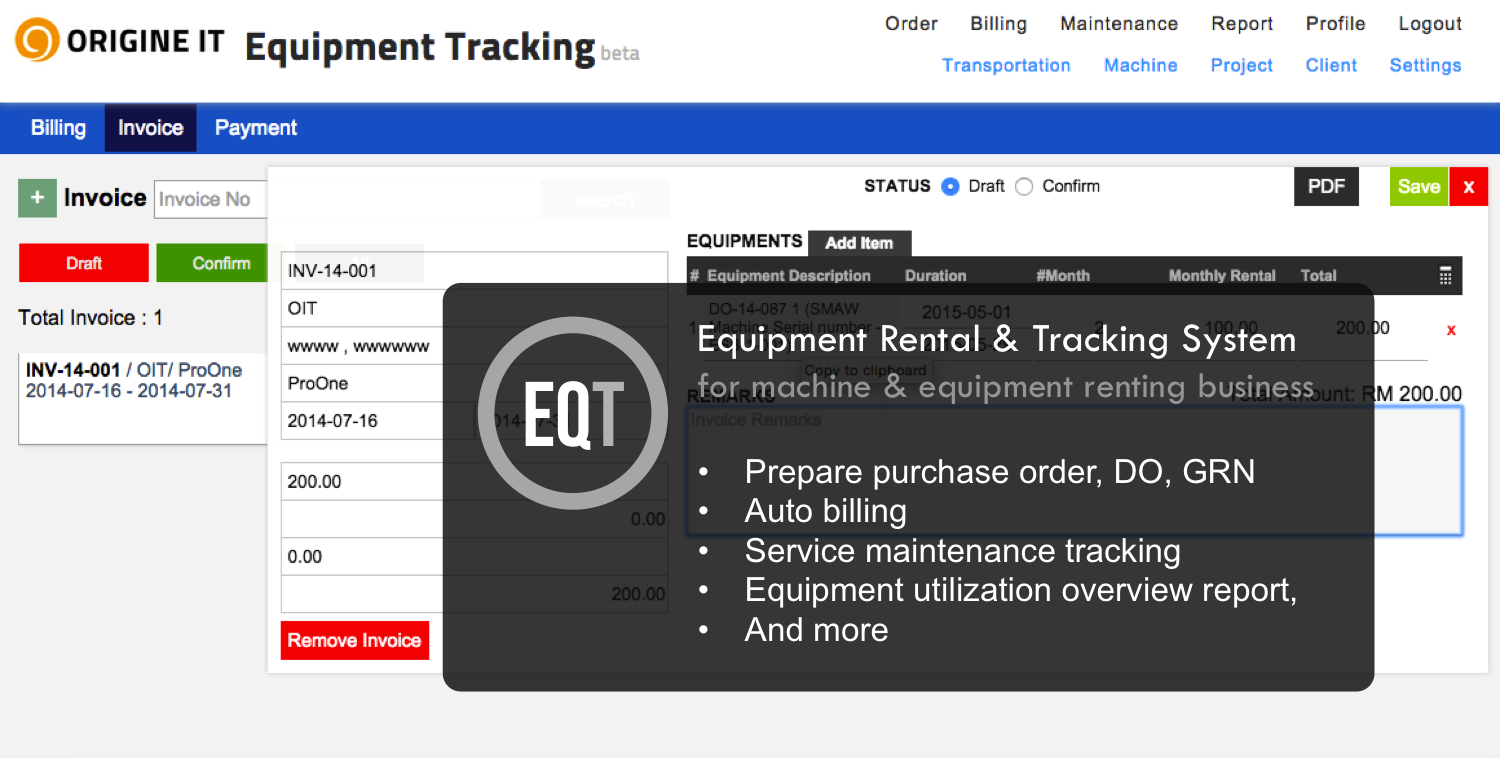Switch to the Billing tab in blue bar
This screenshot has width=1500, height=759.
pyautogui.click(x=58, y=128)
